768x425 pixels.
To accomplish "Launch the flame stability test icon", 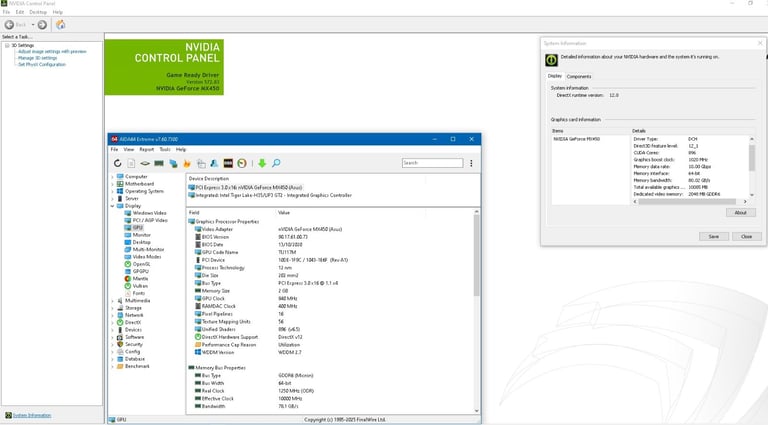I will [x=187, y=164].
